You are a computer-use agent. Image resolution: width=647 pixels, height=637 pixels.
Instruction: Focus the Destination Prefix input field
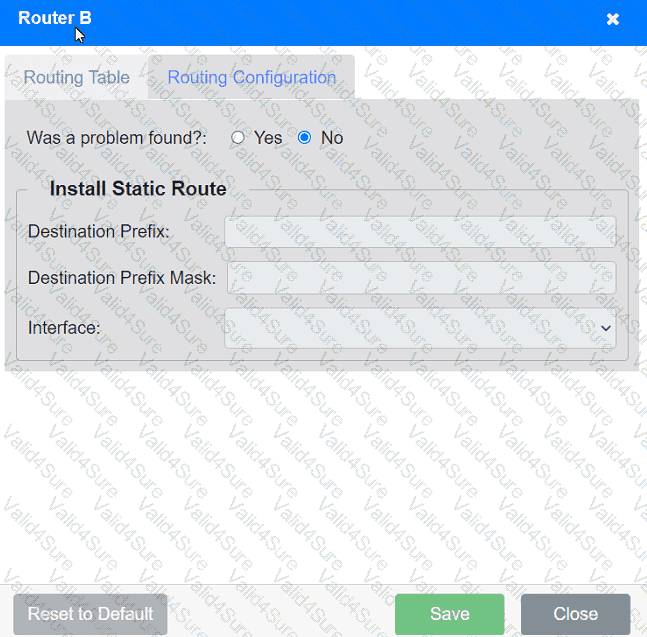(420, 231)
